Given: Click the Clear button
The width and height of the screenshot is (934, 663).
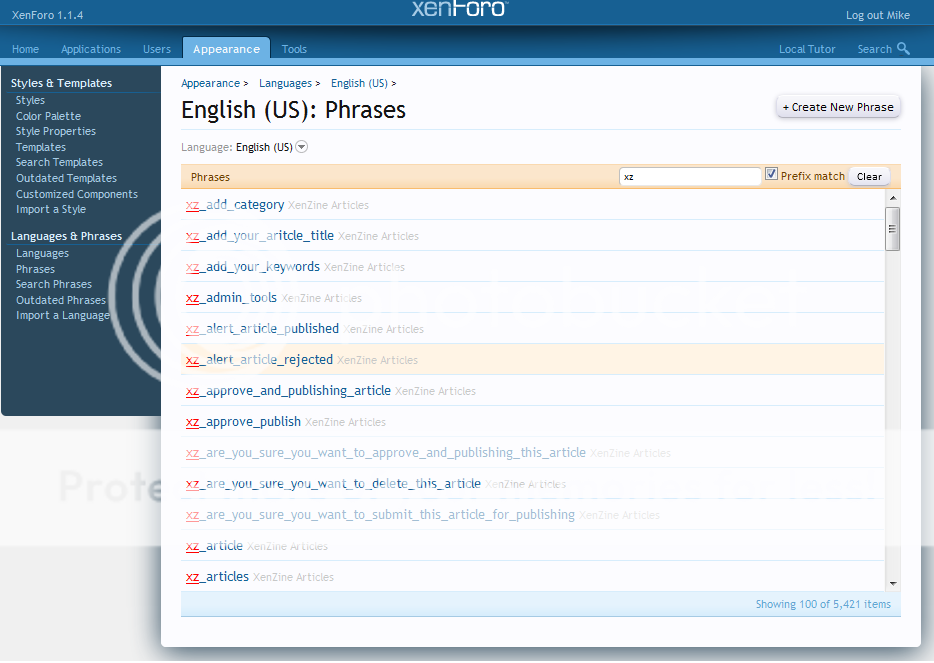Looking at the screenshot, I should (868, 175).
